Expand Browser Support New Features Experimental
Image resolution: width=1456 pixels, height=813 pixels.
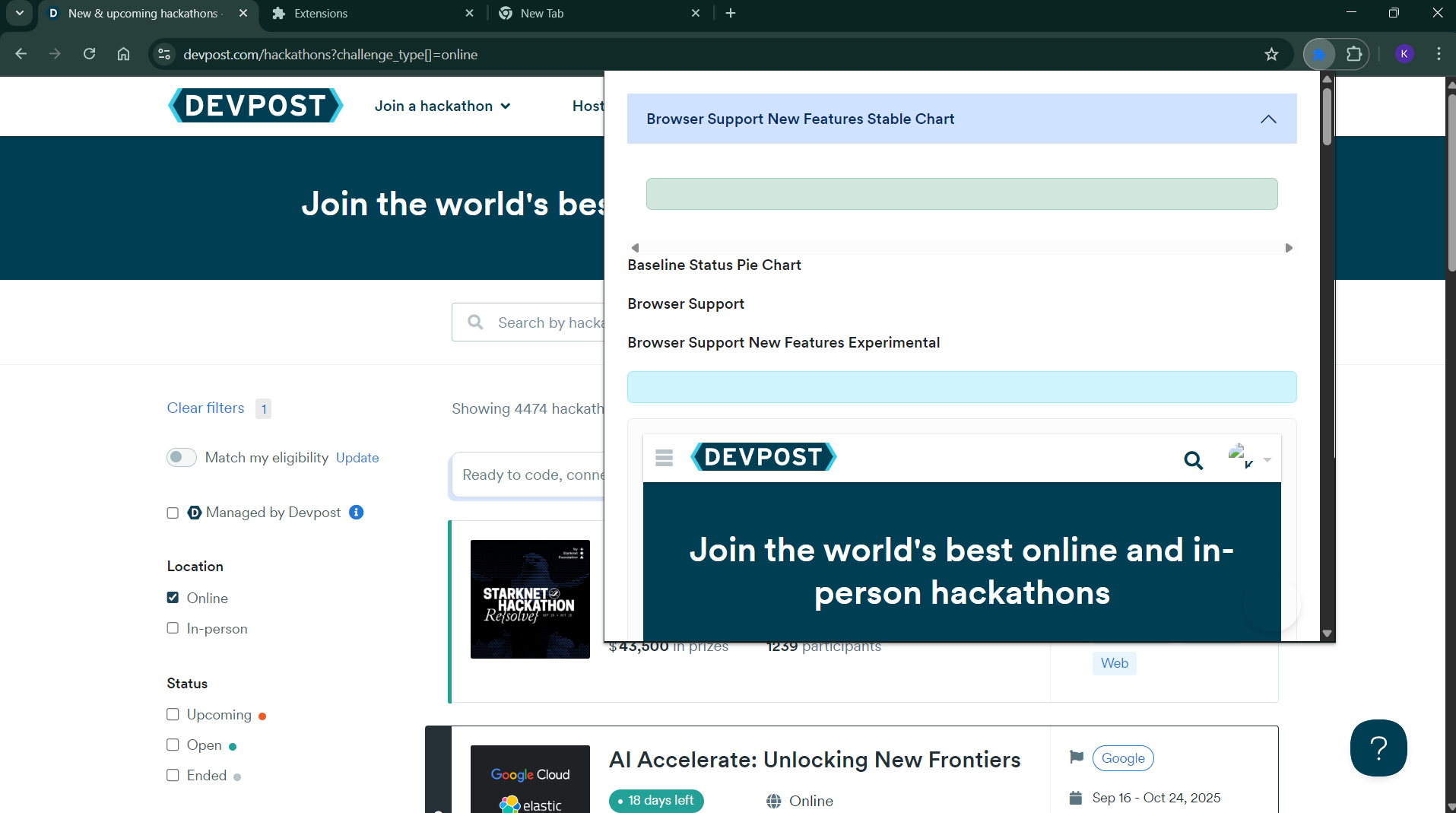point(783,342)
